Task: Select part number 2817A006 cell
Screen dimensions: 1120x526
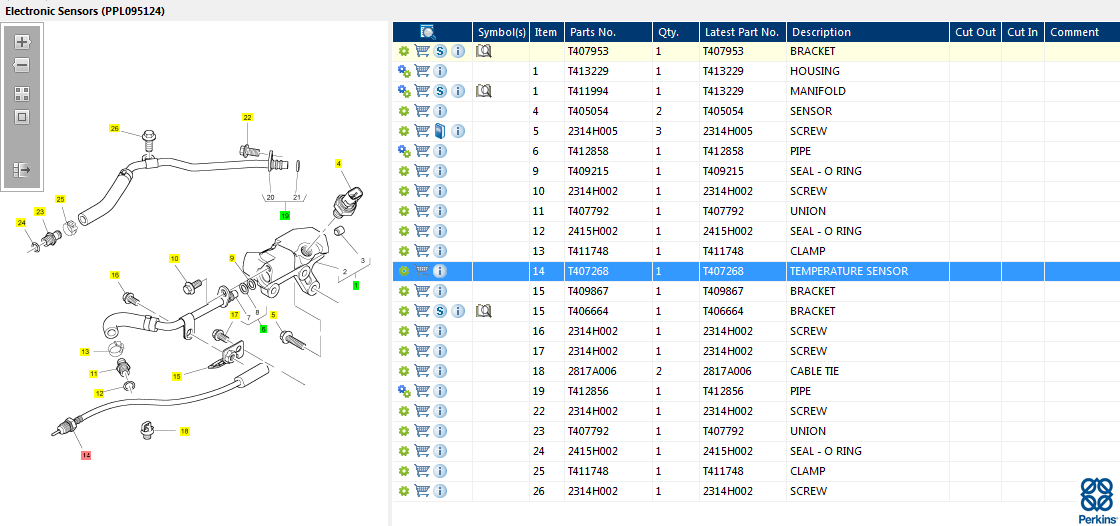Action: (x=608, y=372)
